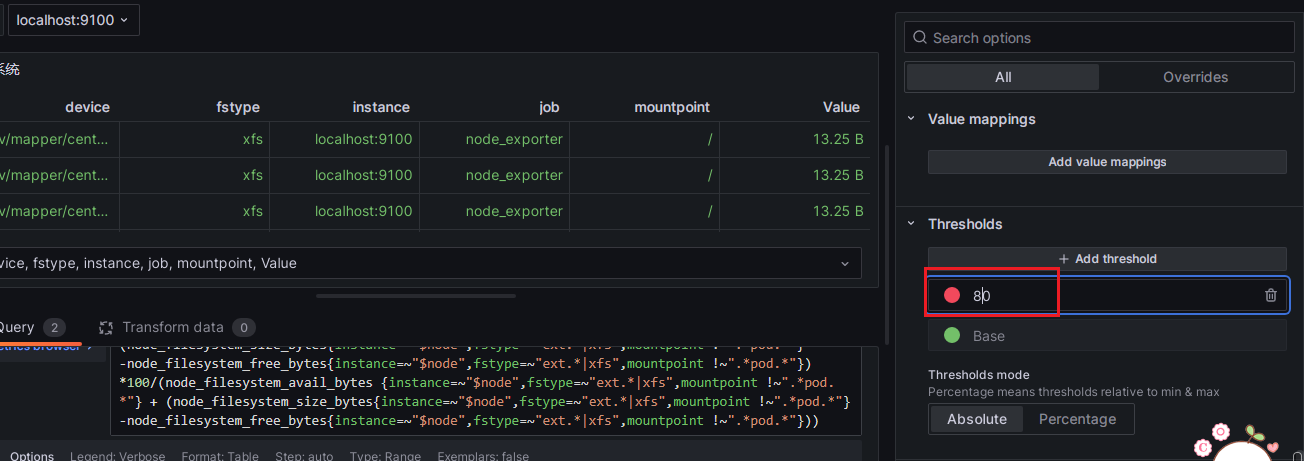This screenshot has height=461, width=1304.
Task: Open the Transform data tab
Action: [x=173, y=327]
